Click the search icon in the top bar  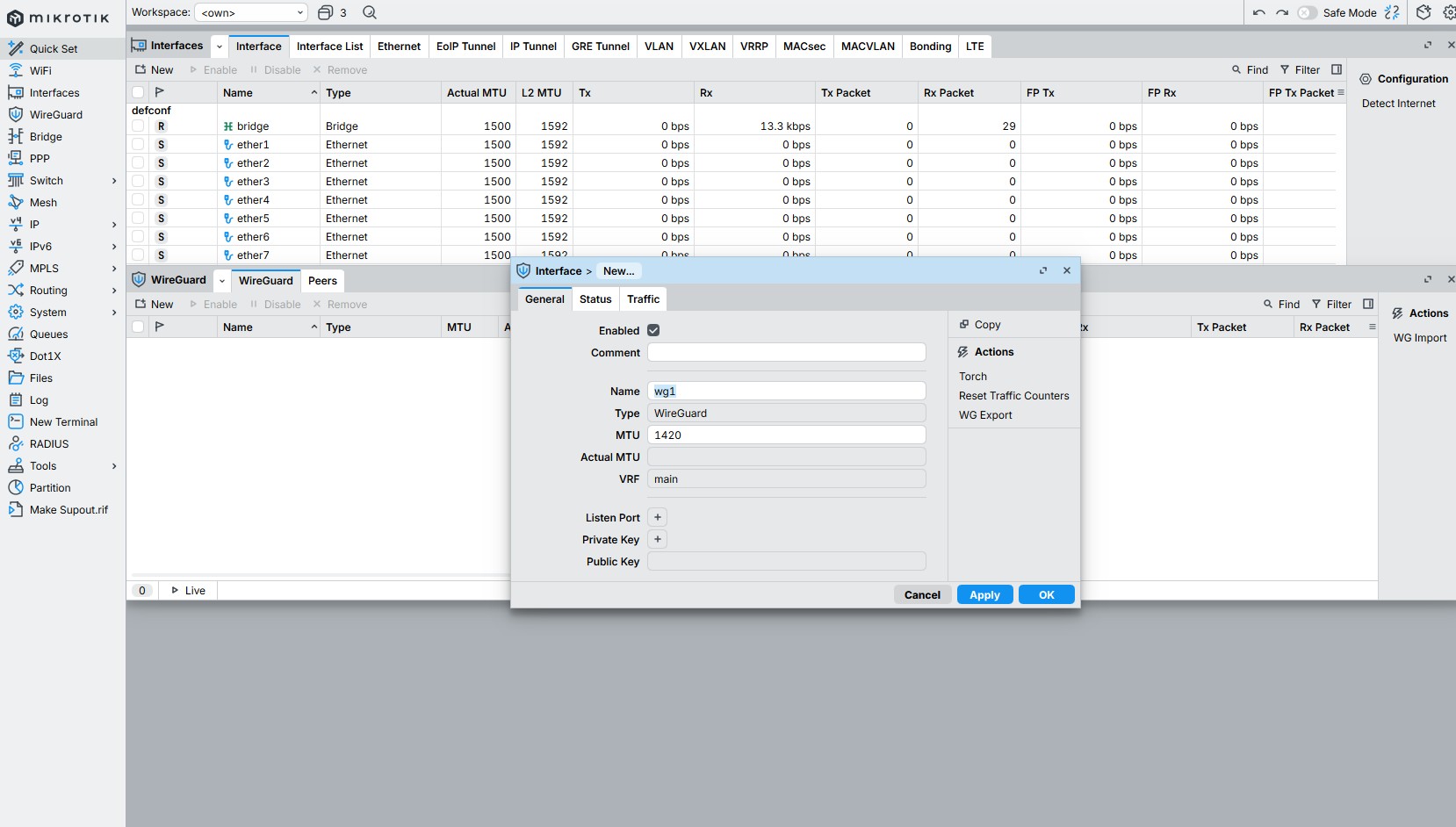pyautogui.click(x=370, y=12)
